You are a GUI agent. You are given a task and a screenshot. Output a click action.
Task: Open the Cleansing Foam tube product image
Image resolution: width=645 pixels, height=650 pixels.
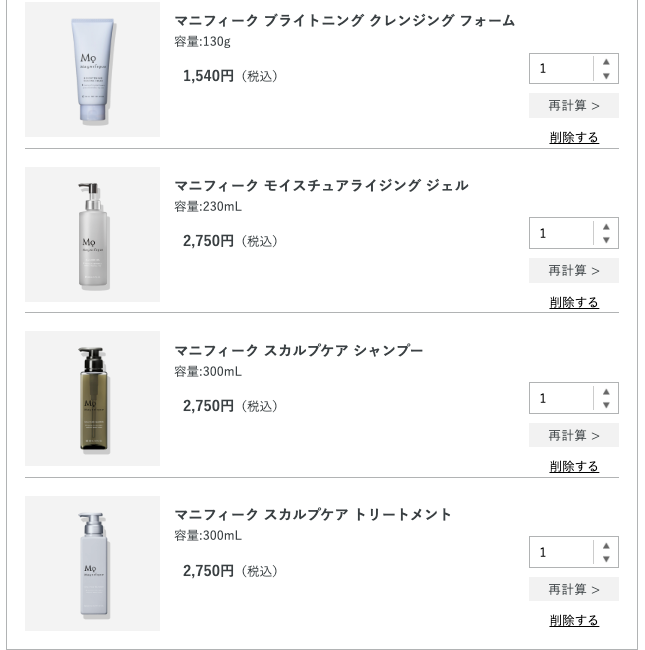(x=92, y=70)
